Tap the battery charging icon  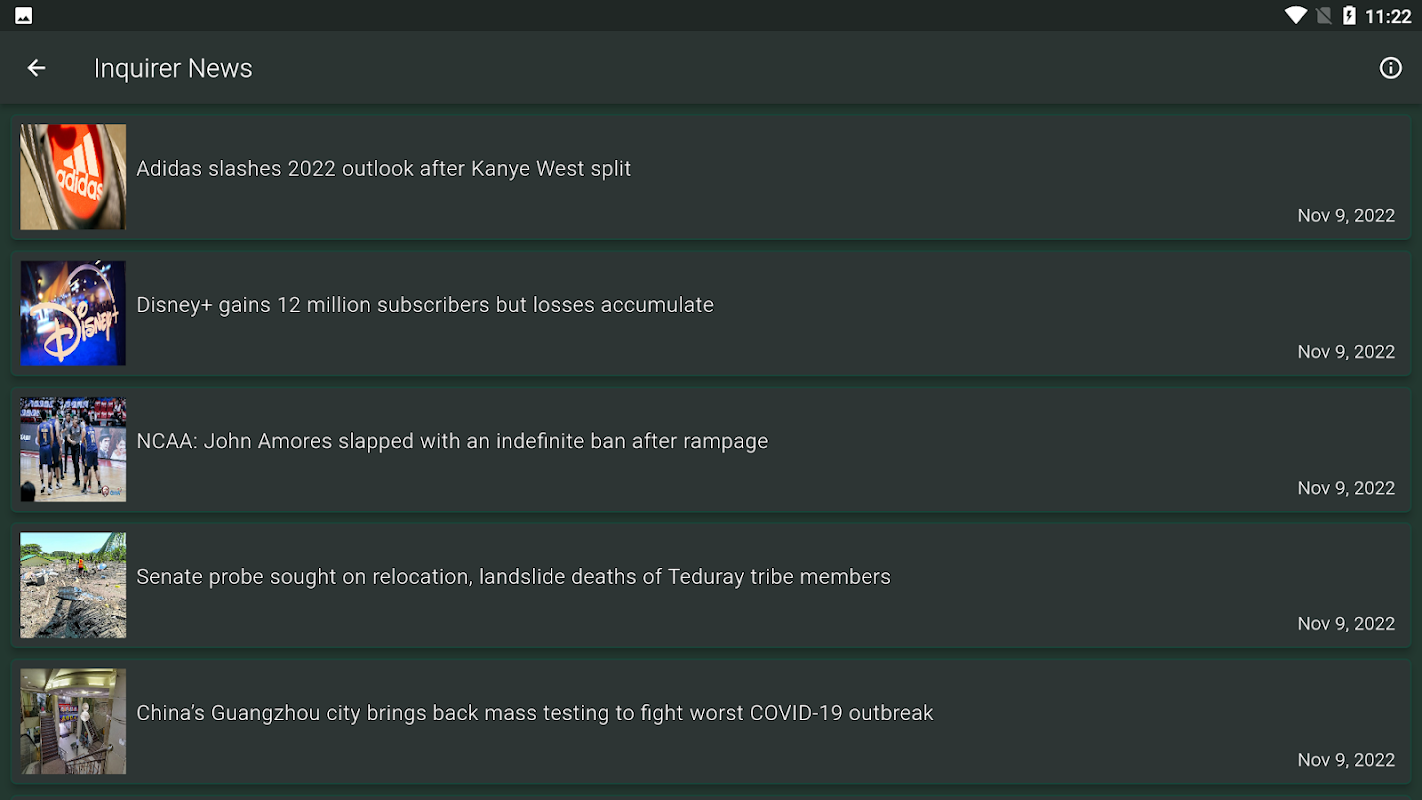tap(1349, 16)
